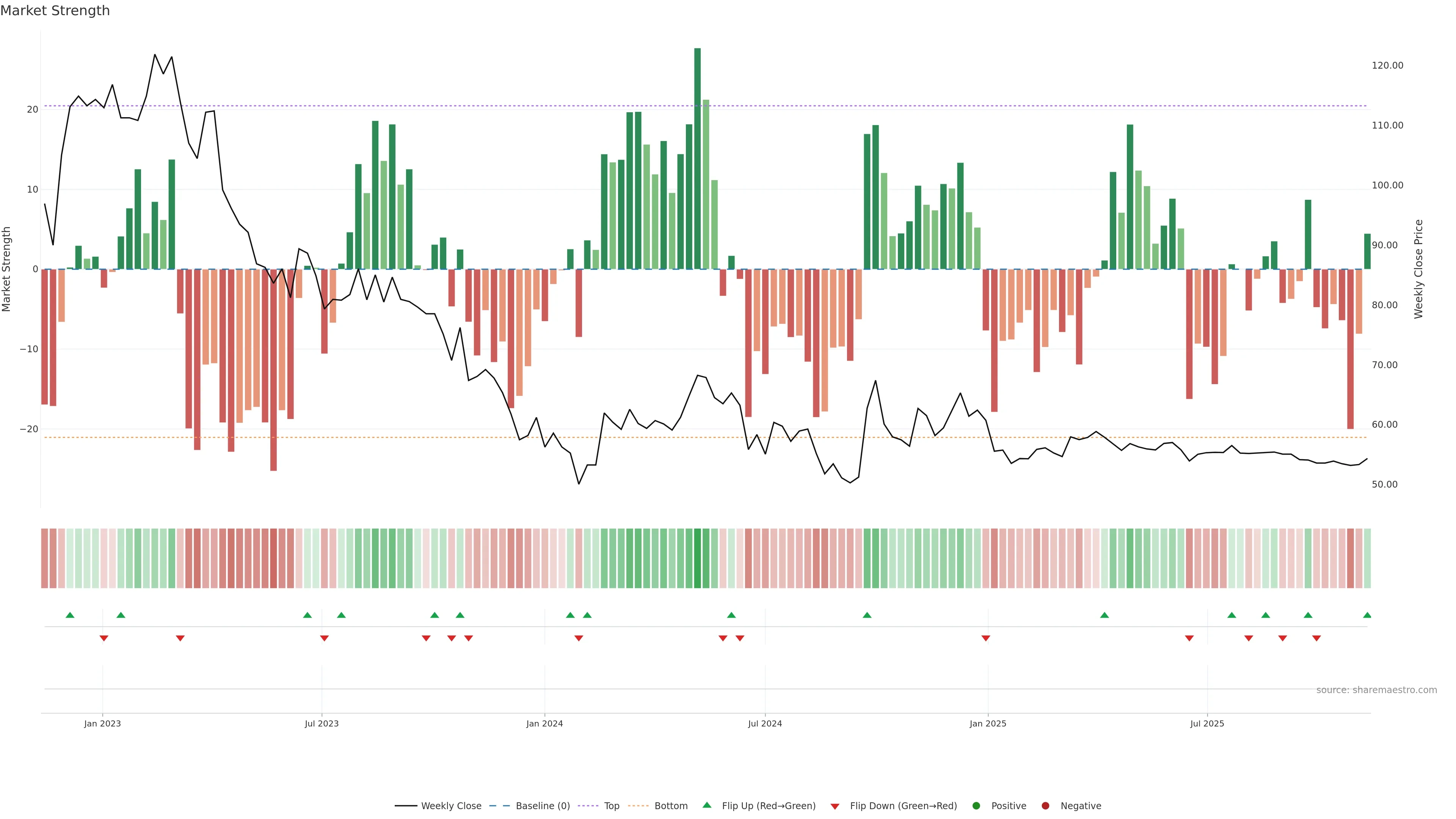Click Flip Down red triangle legend icon
Screen dimensions: 1456x819
click(x=835, y=806)
